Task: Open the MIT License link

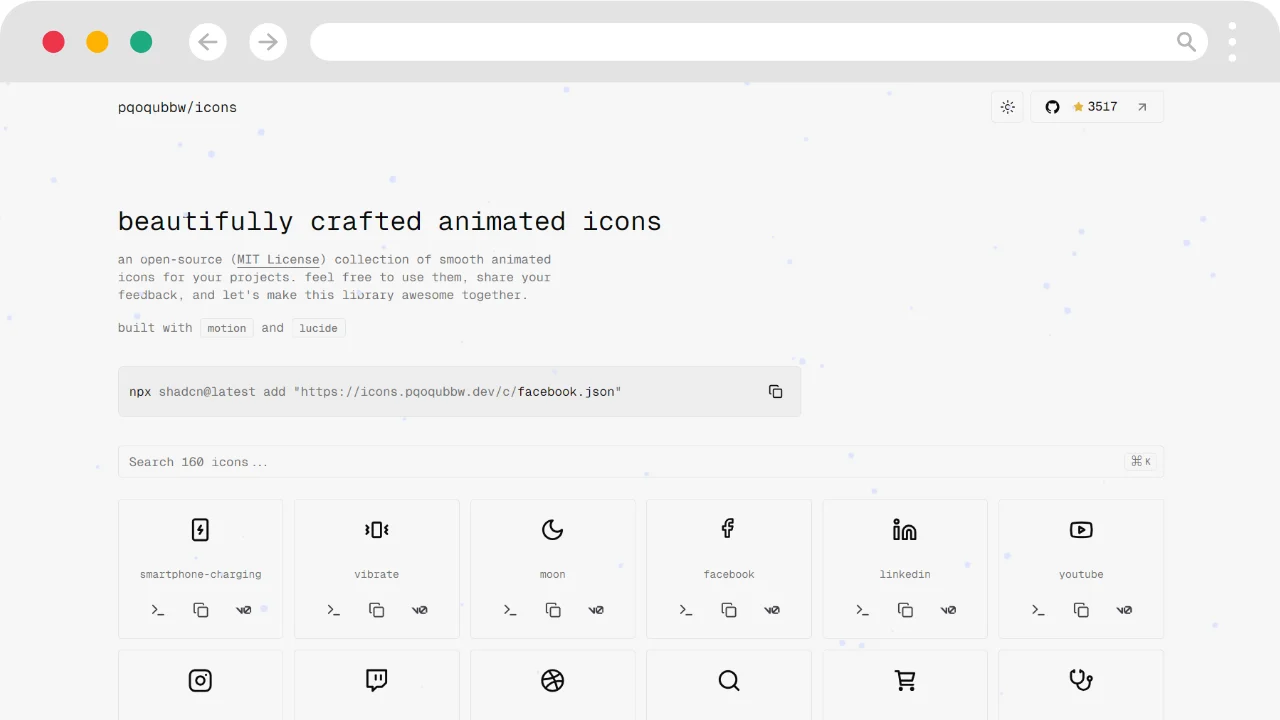Action: [x=278, y=259]
